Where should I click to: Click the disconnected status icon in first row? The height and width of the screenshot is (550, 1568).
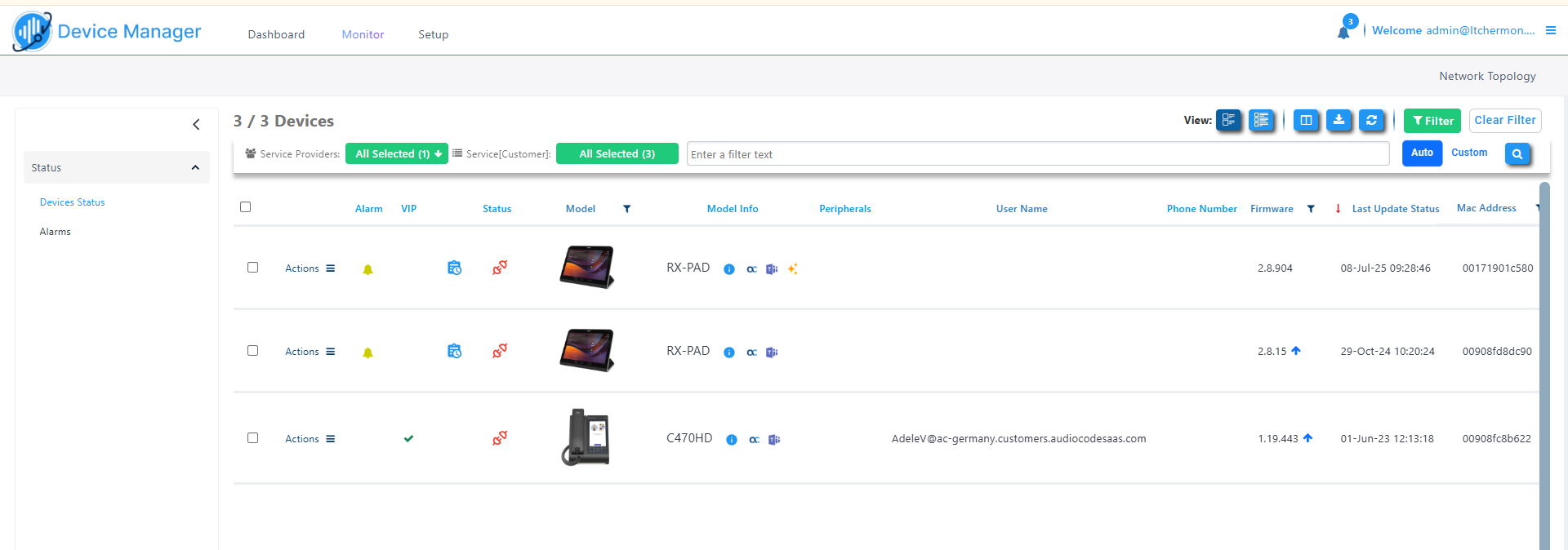click(x=500, y=268)
